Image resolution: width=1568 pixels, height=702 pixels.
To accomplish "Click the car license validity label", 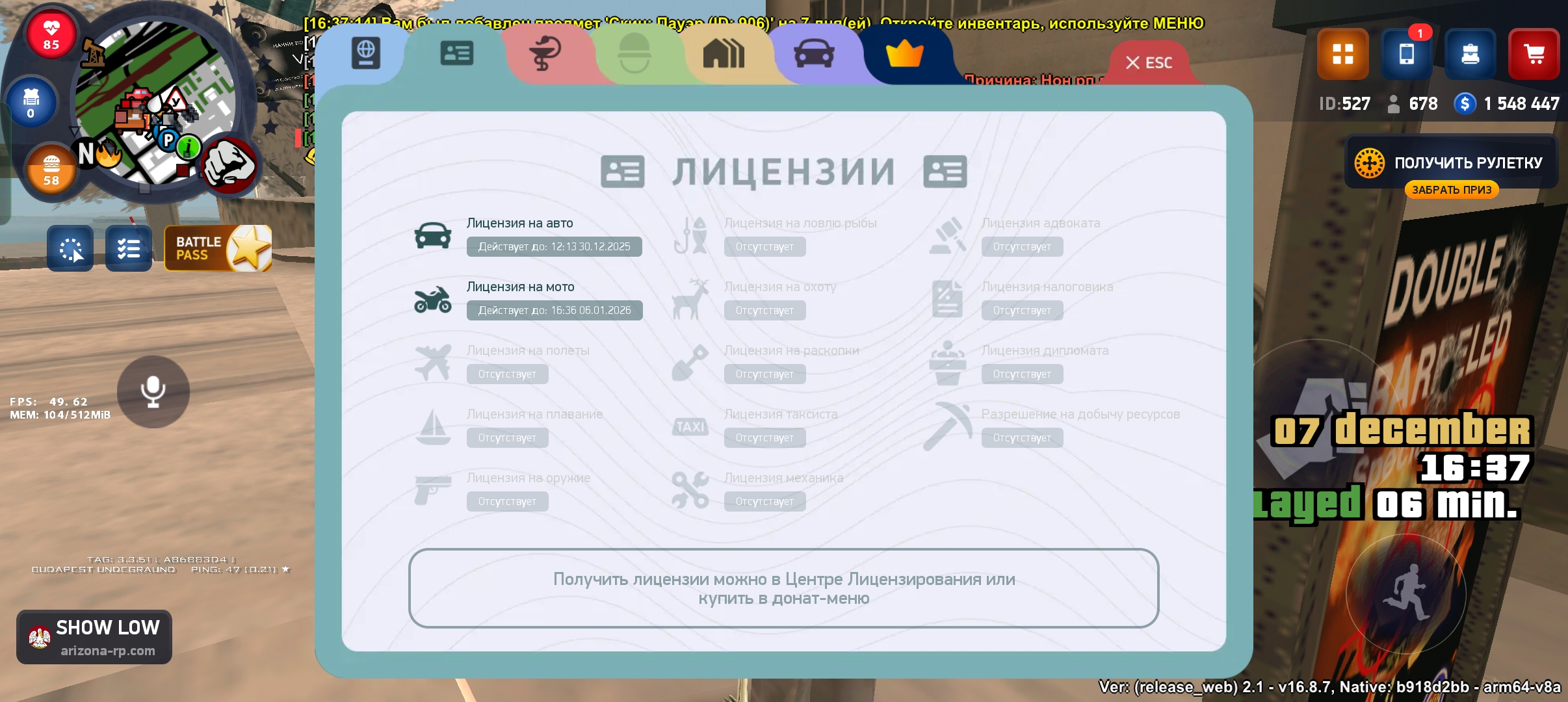I will [554, 247].
